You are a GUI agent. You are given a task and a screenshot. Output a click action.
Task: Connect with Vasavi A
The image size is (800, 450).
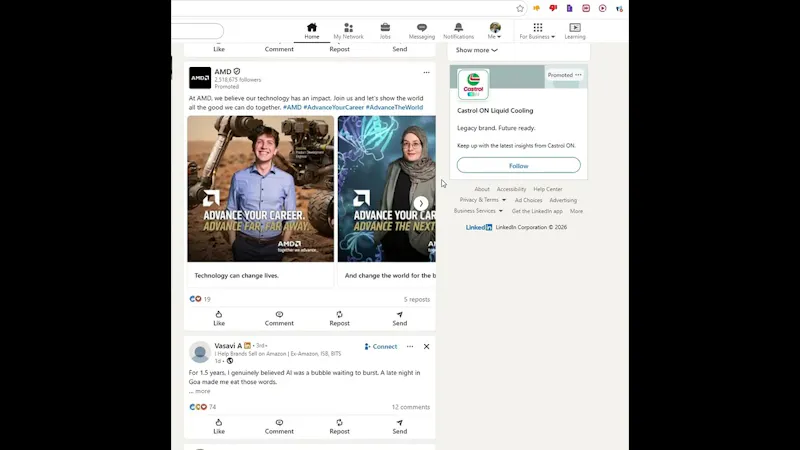pos(381,346)
